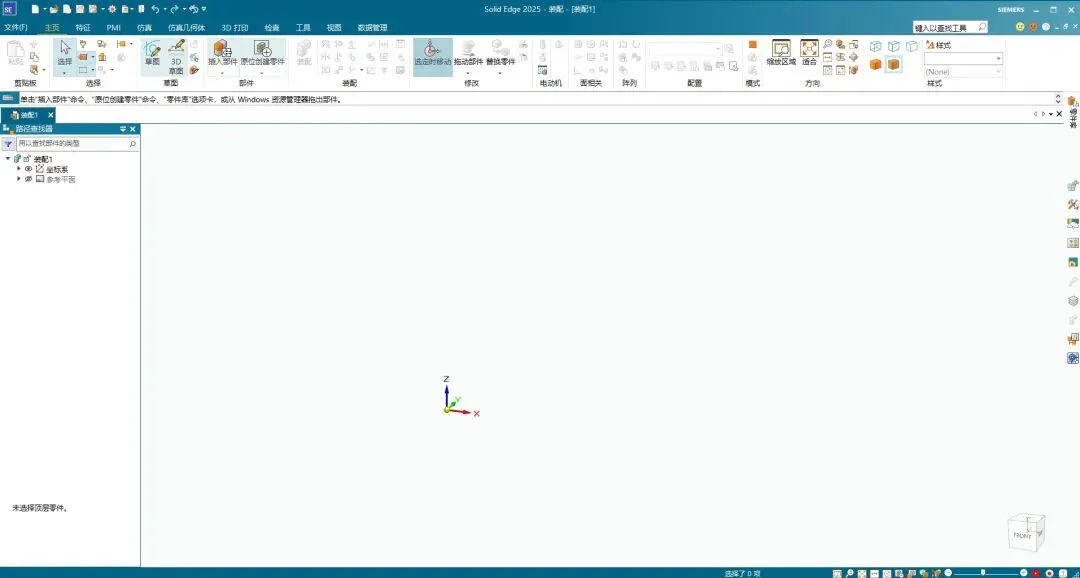Viewport: 1080px width, 578px height.
Task: Open the PathFinder pane options dropdown arrow
Action: pos(123,129)
